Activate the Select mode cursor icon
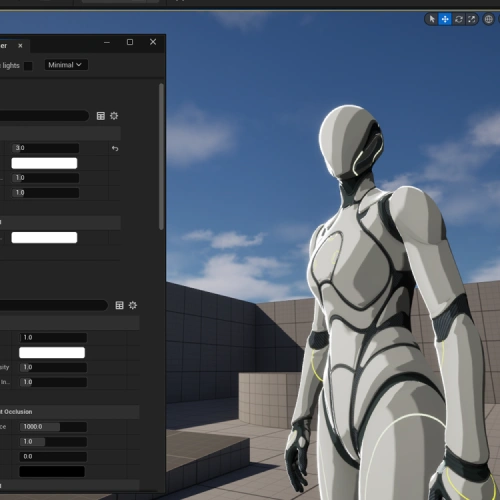 [x=432, y=19]
